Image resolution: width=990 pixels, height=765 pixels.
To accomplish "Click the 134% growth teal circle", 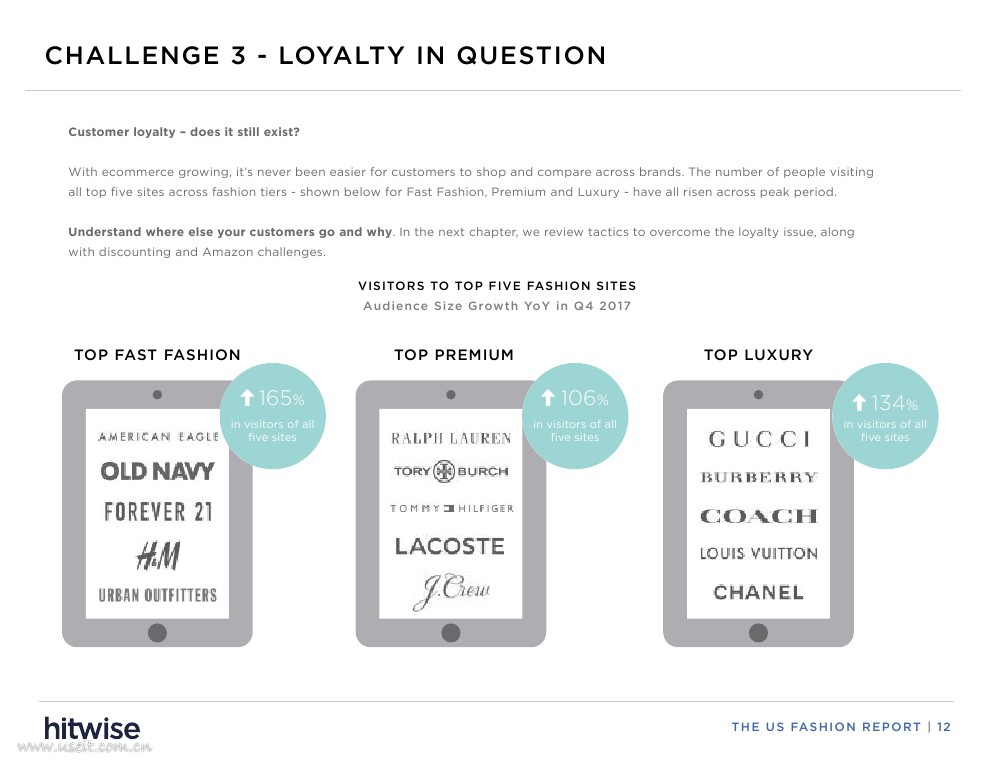I will (885, 415).
